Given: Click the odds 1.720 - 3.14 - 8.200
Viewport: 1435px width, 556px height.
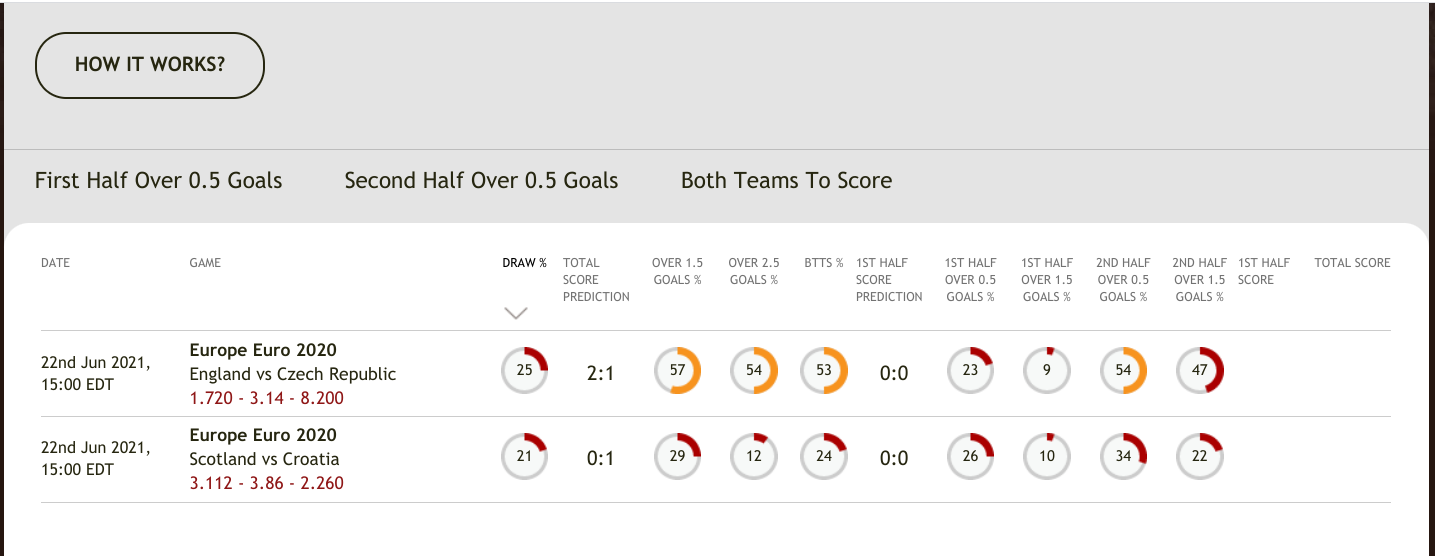Looking at the screenshot, I should click(267, 398).
